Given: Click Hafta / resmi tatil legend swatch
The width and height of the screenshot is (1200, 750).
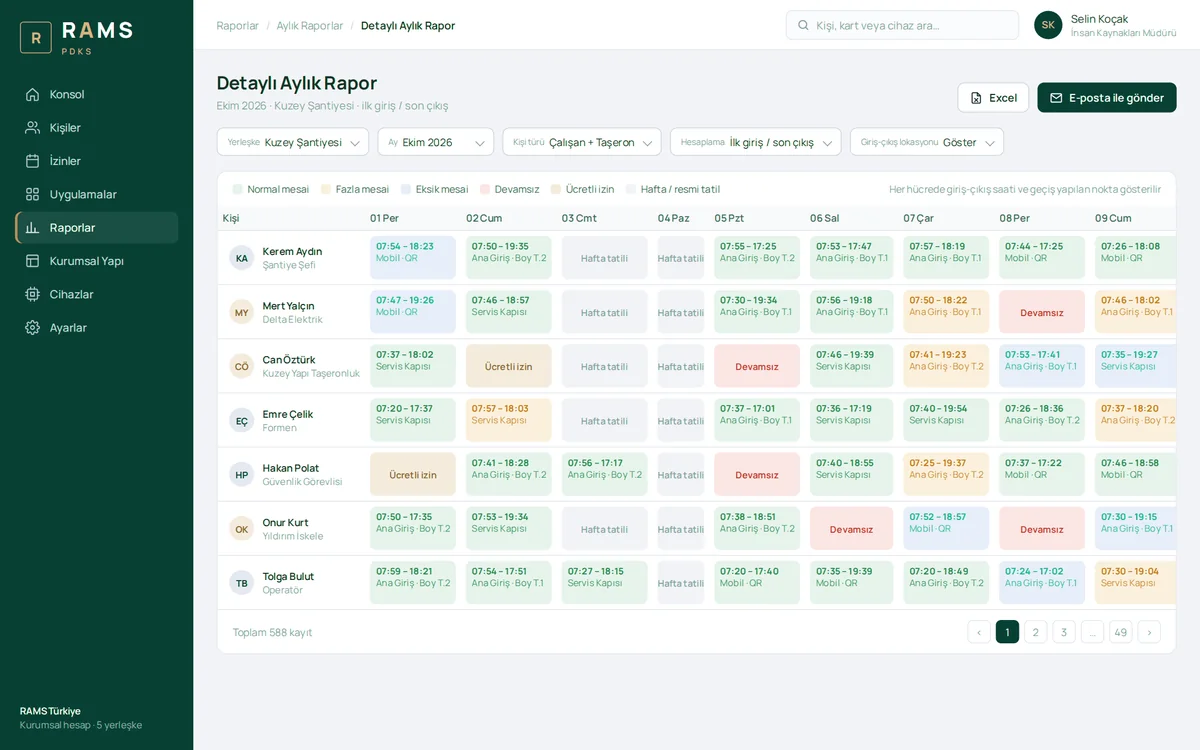Looking at the screenshot, I should [631, 189].
